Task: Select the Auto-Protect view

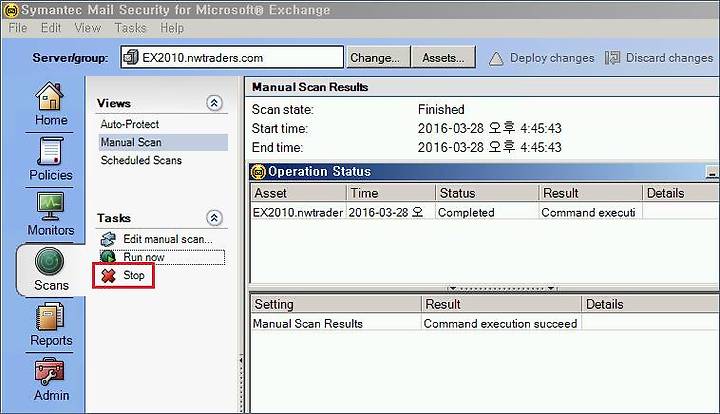Action: pos(130,124)
